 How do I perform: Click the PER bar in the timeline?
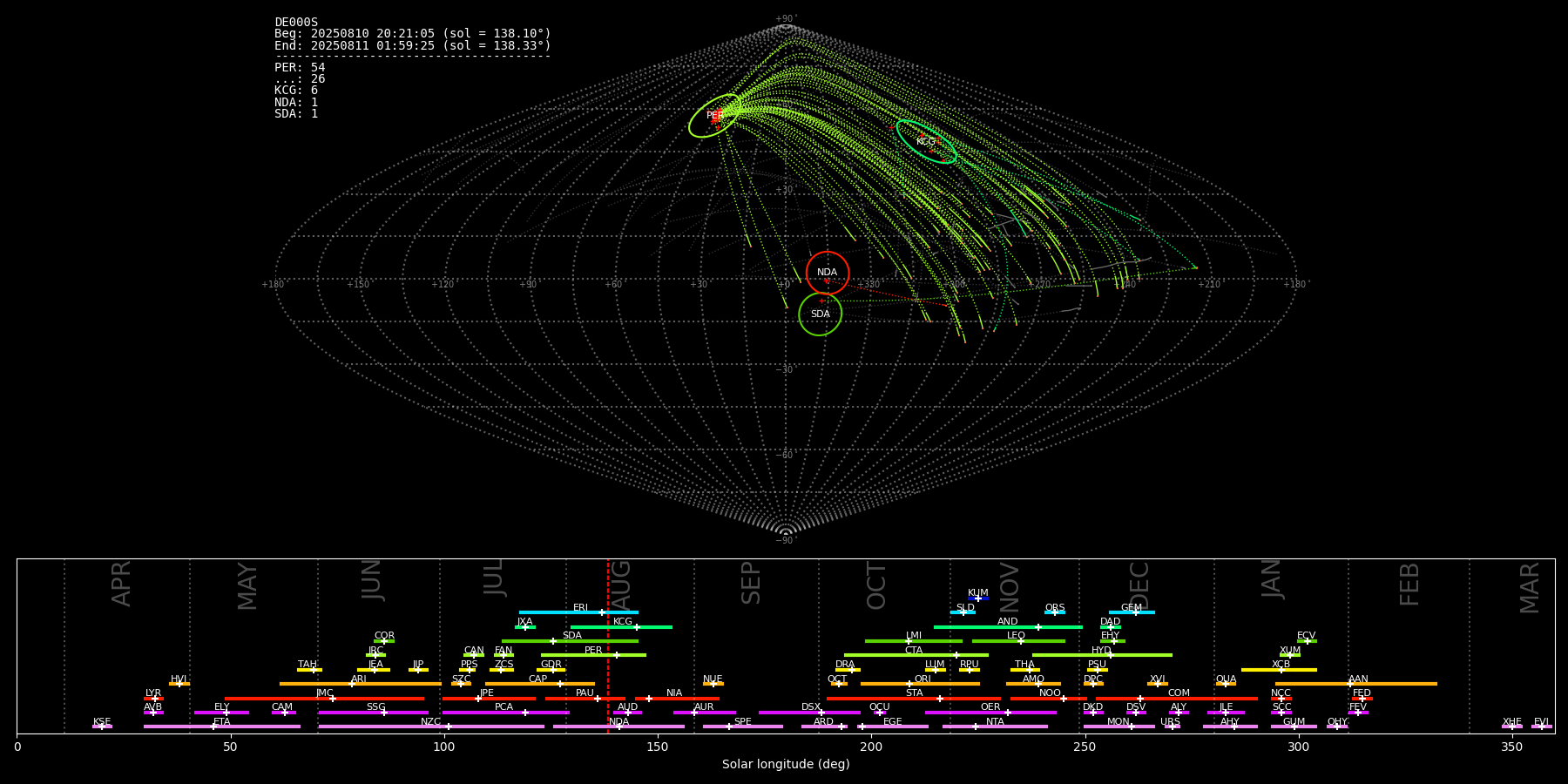tap(593, 655)
